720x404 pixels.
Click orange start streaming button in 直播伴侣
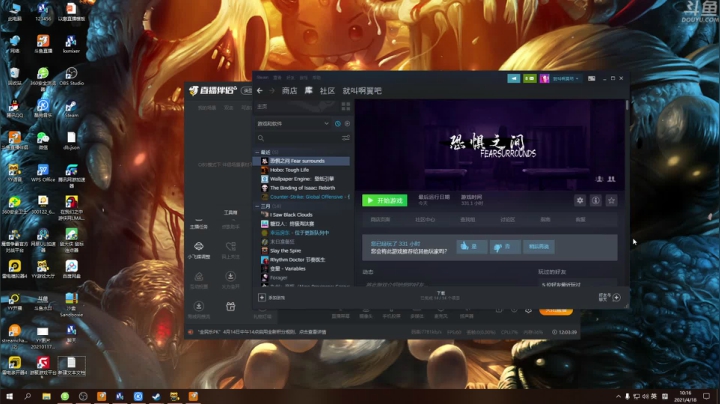556,311
